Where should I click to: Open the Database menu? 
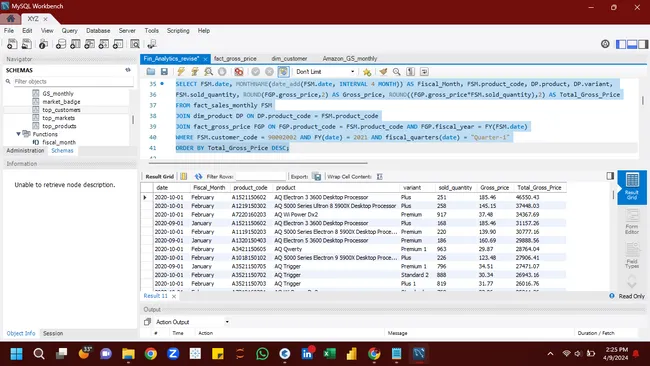[98, 31]
